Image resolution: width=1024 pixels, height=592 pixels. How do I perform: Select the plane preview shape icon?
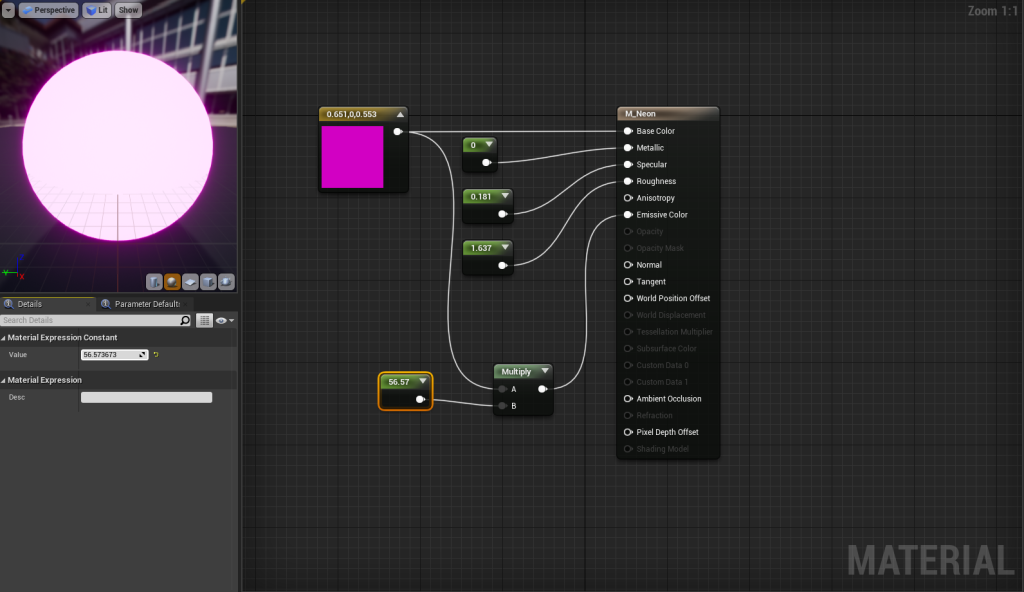coord(191,282)
